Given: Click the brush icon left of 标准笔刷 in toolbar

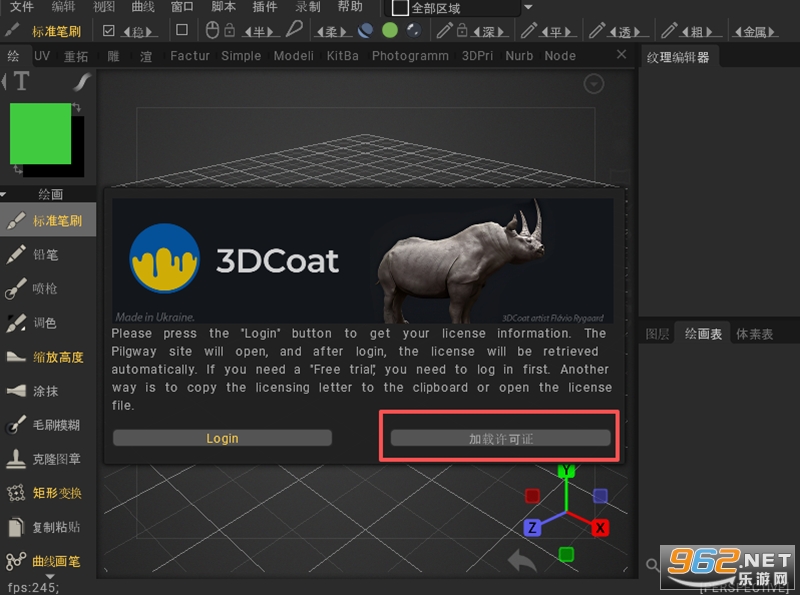Looking at the screenshot, I should click(12, 31).
